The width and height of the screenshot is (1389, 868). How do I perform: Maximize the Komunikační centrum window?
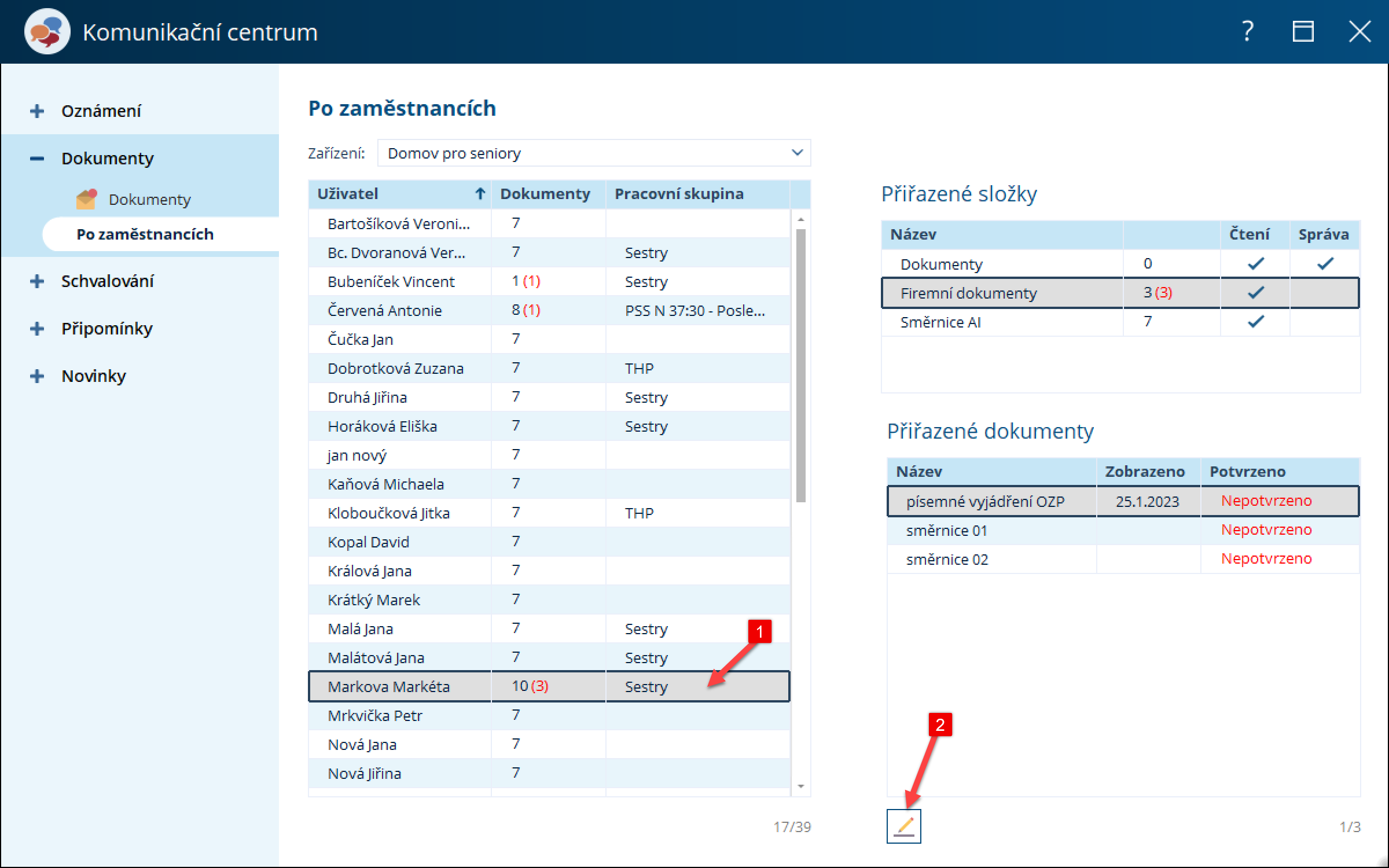point(1303,31)
